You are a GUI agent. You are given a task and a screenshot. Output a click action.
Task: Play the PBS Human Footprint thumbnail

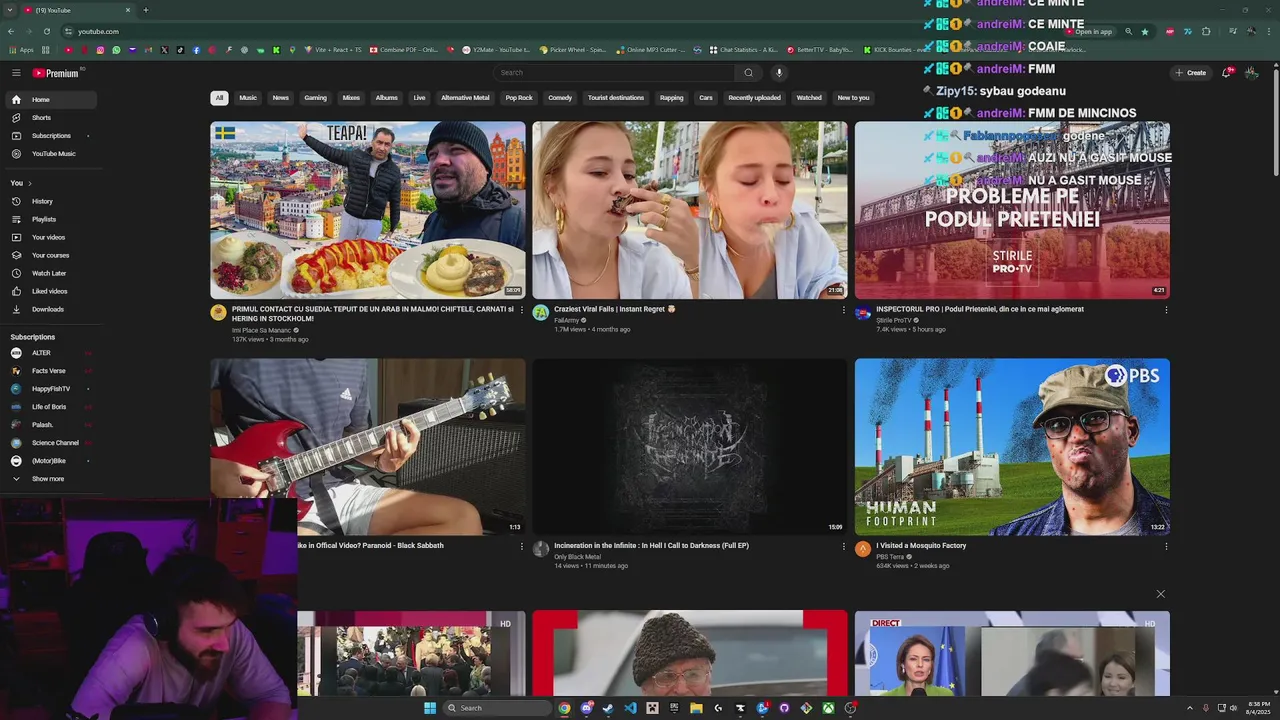(1012, 447)
